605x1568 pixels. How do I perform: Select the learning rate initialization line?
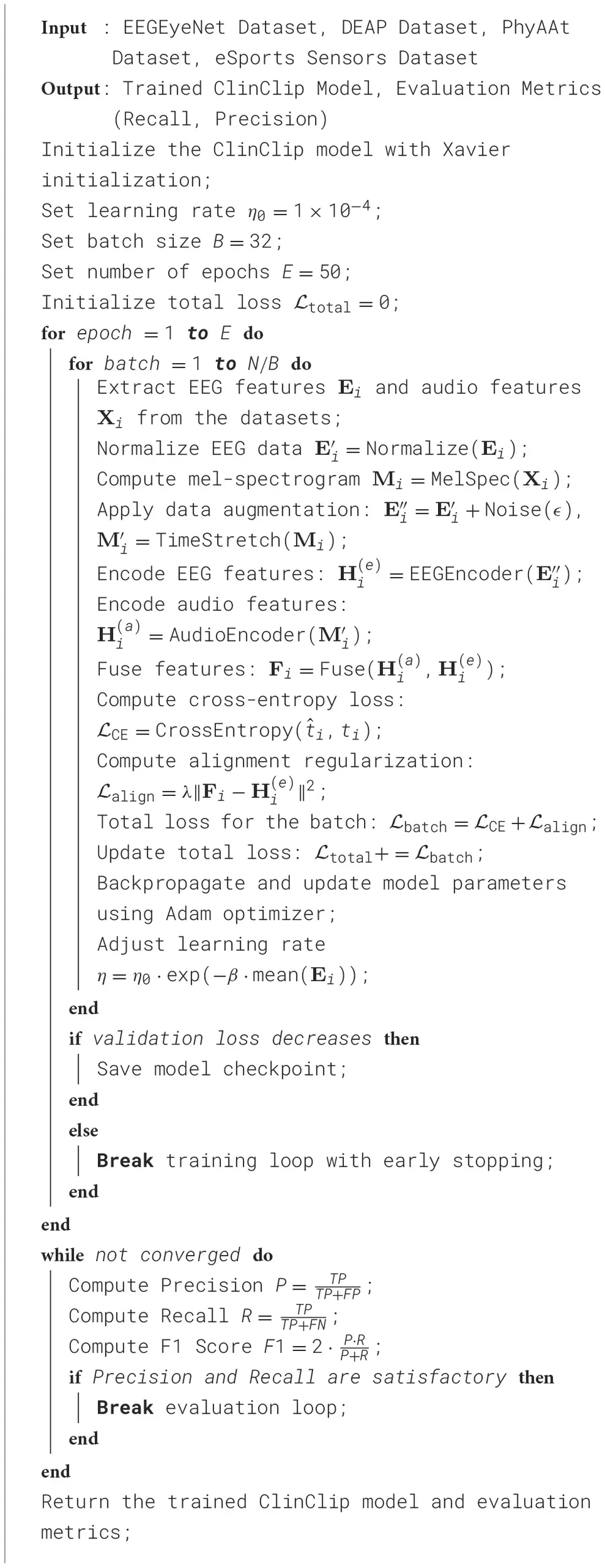pos(211,211)
